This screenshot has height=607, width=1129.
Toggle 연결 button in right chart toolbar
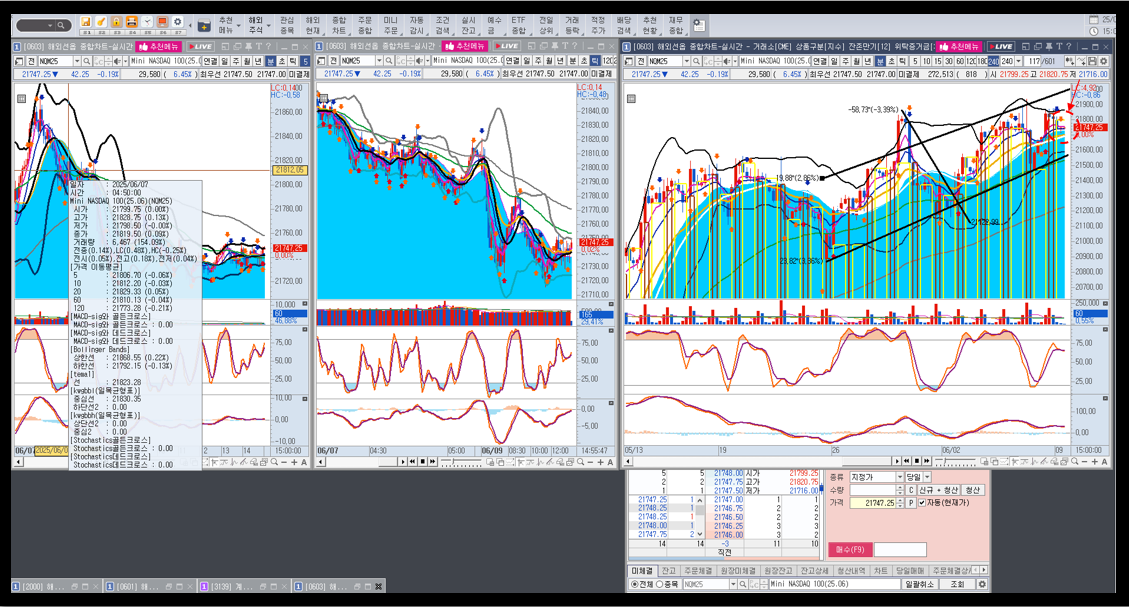820,61
